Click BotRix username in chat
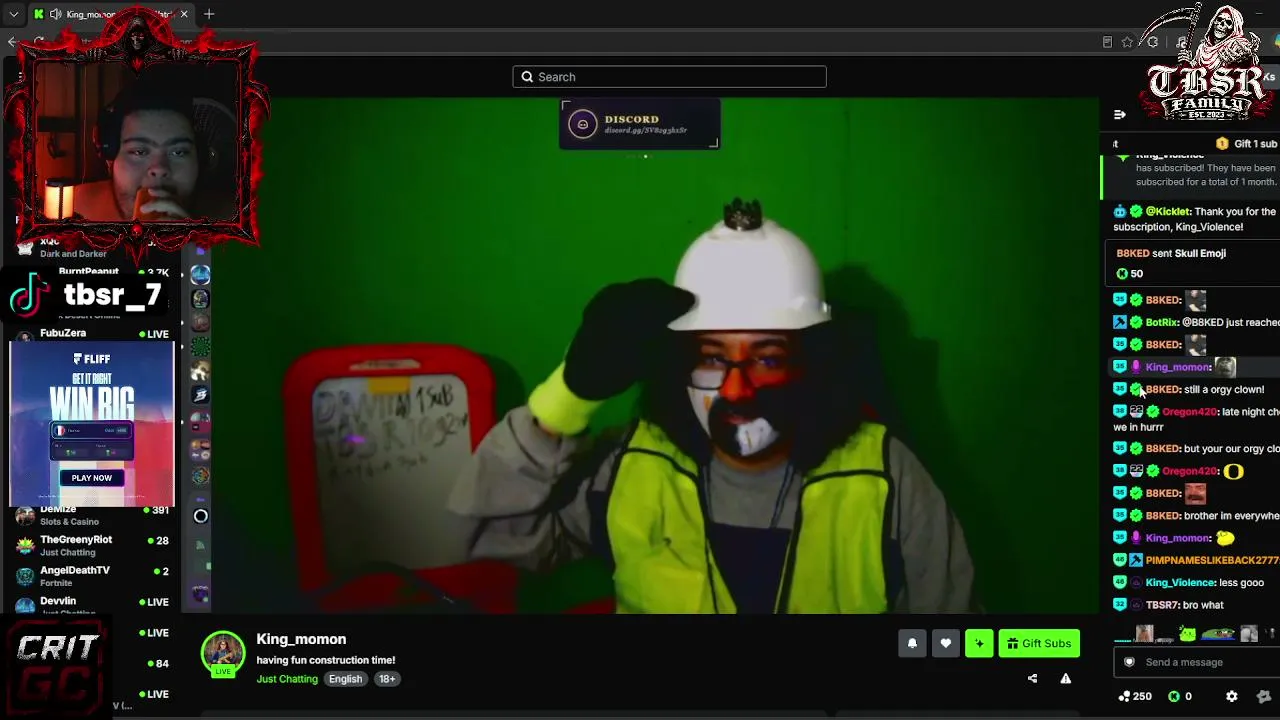This screenshot has width=1280, height=720. 1162,322
